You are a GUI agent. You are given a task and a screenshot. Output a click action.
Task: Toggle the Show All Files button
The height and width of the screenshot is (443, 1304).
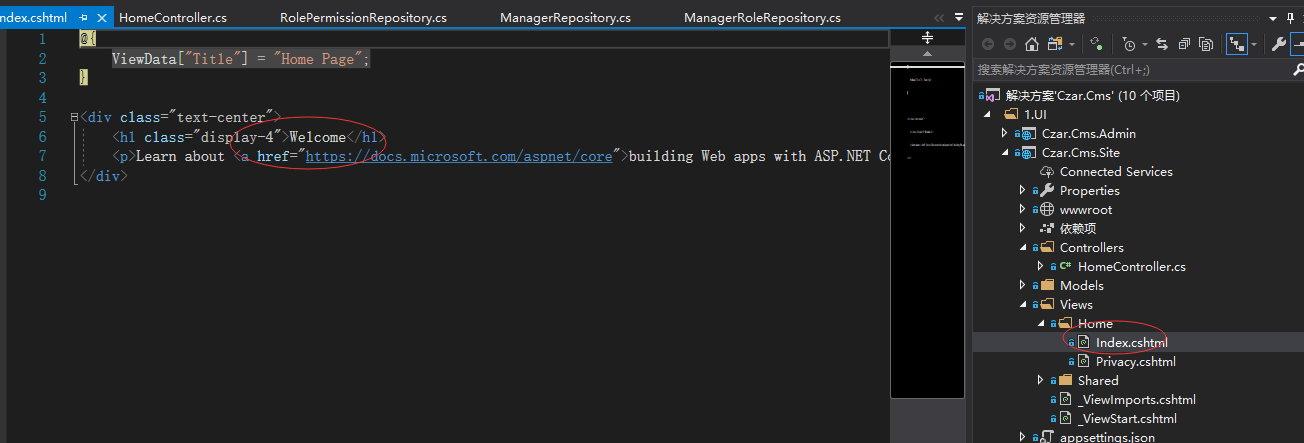(1206, 44)
